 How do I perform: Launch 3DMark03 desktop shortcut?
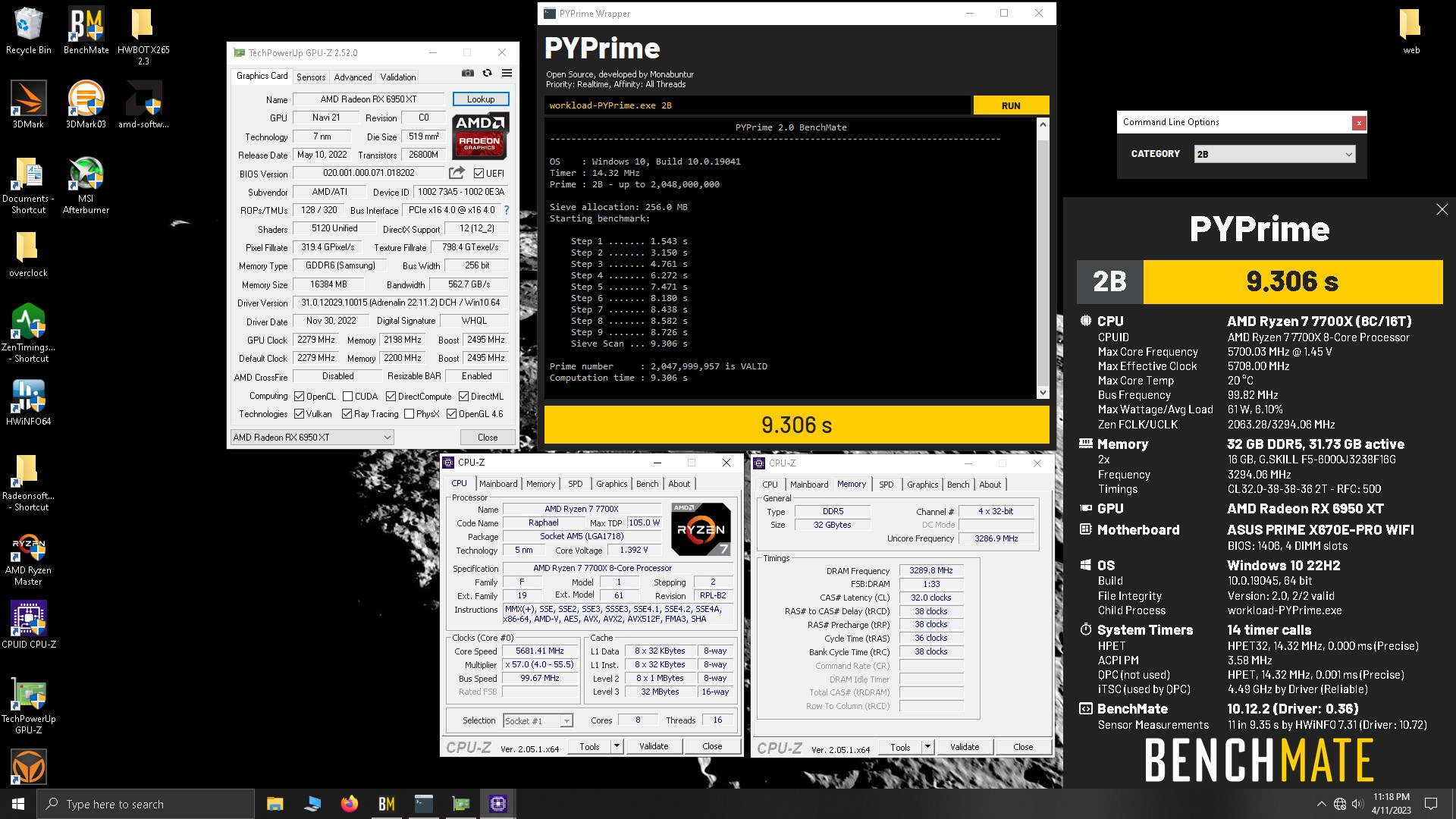pos(86,105)
